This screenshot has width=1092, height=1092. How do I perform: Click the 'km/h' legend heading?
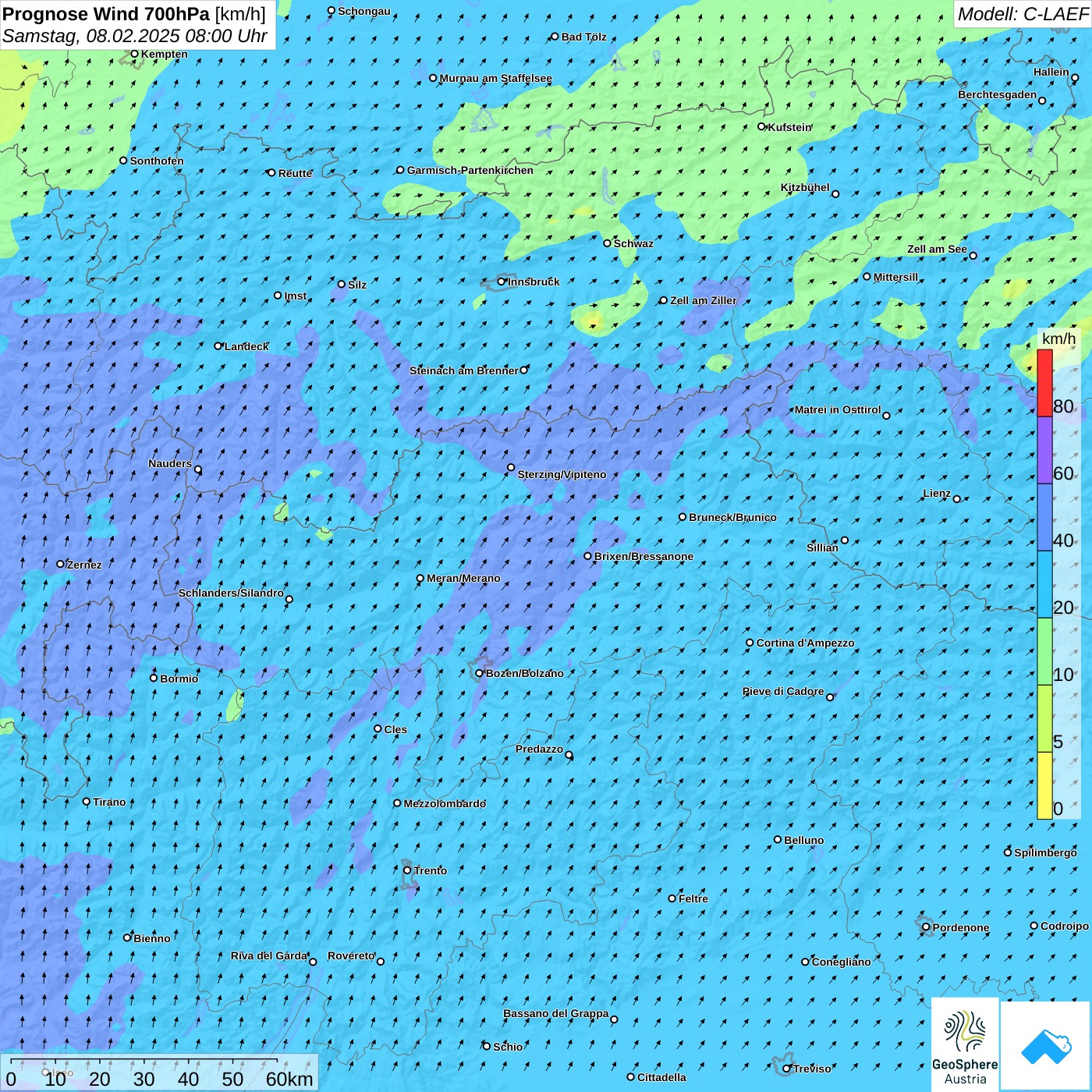tap(1058, 339)
